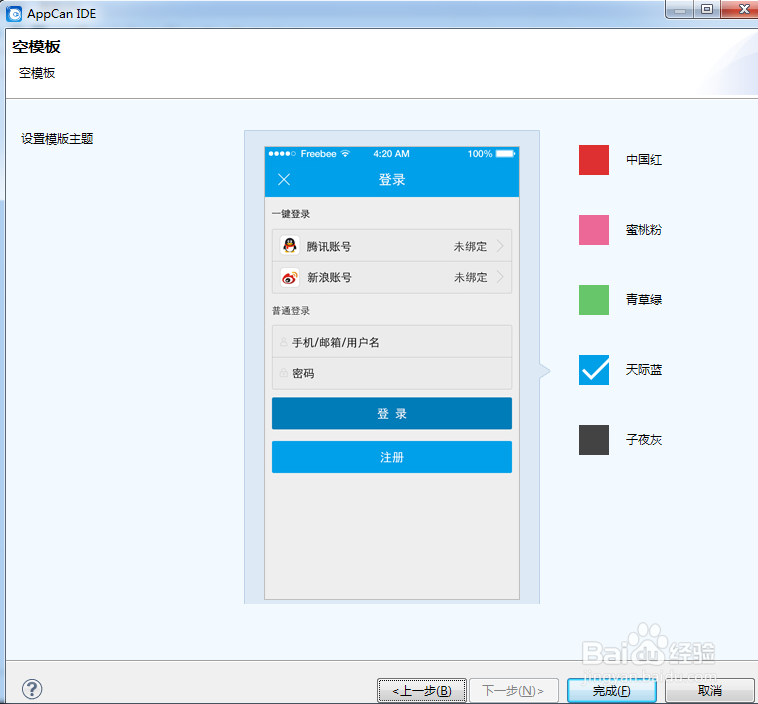Maximize the AppCan IDE window

pyautogui.click(x=707, y=9)
